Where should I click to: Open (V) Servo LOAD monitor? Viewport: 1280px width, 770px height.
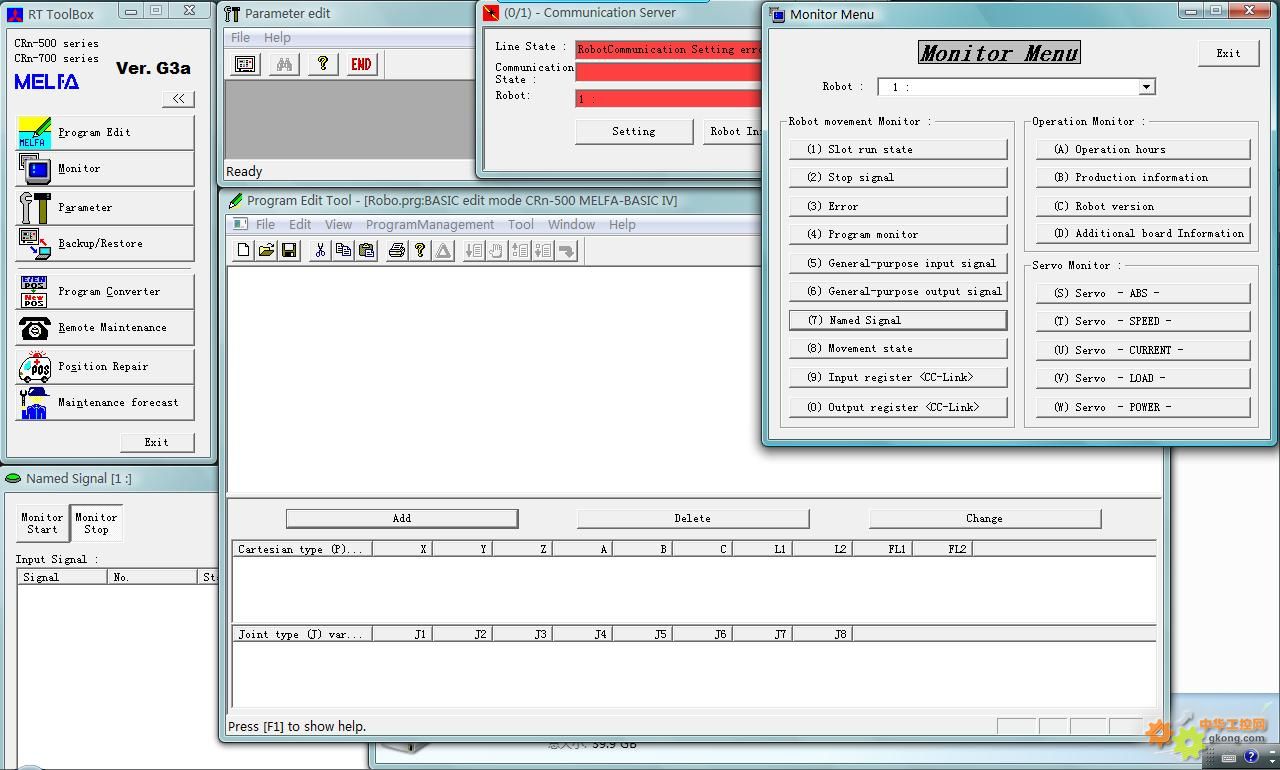[x=1143, y=378]
